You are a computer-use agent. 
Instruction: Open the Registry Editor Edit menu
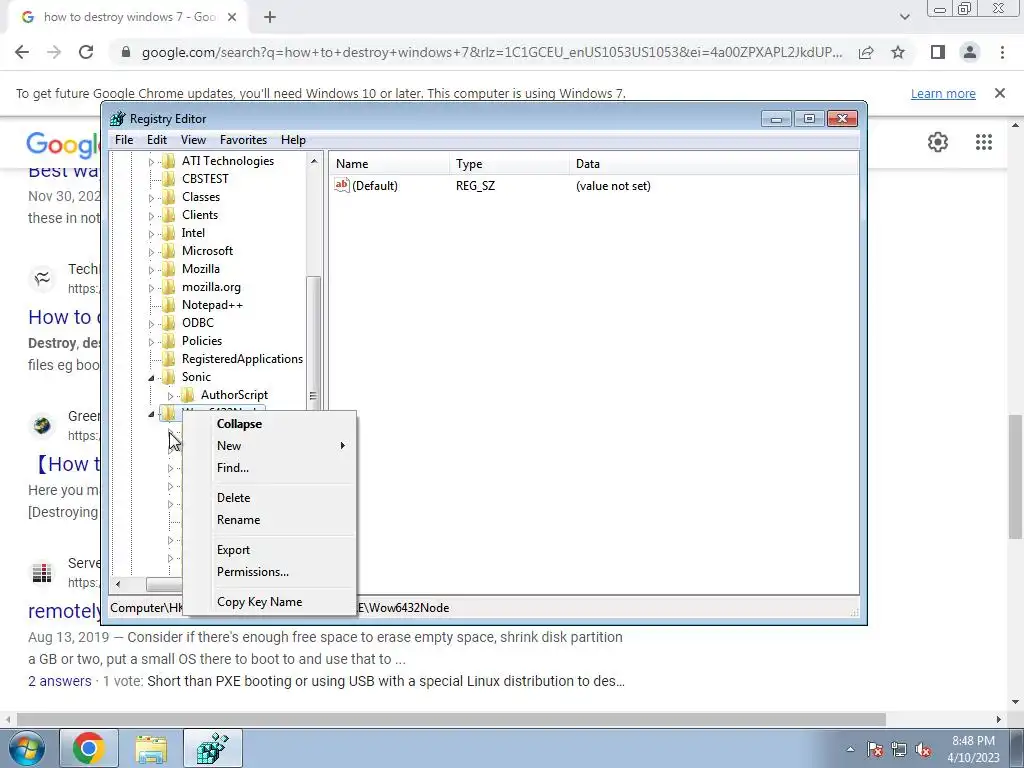157,140
